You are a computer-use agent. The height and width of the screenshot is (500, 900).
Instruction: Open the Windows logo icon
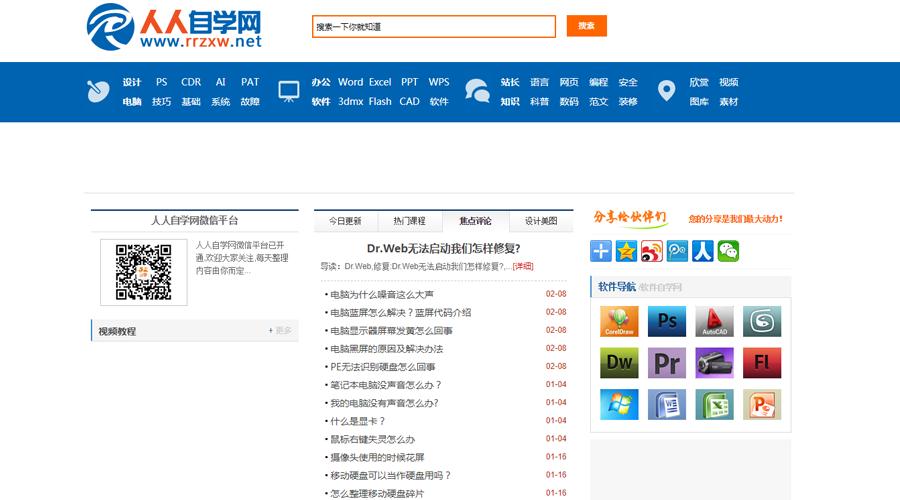(x=619, y=405)
